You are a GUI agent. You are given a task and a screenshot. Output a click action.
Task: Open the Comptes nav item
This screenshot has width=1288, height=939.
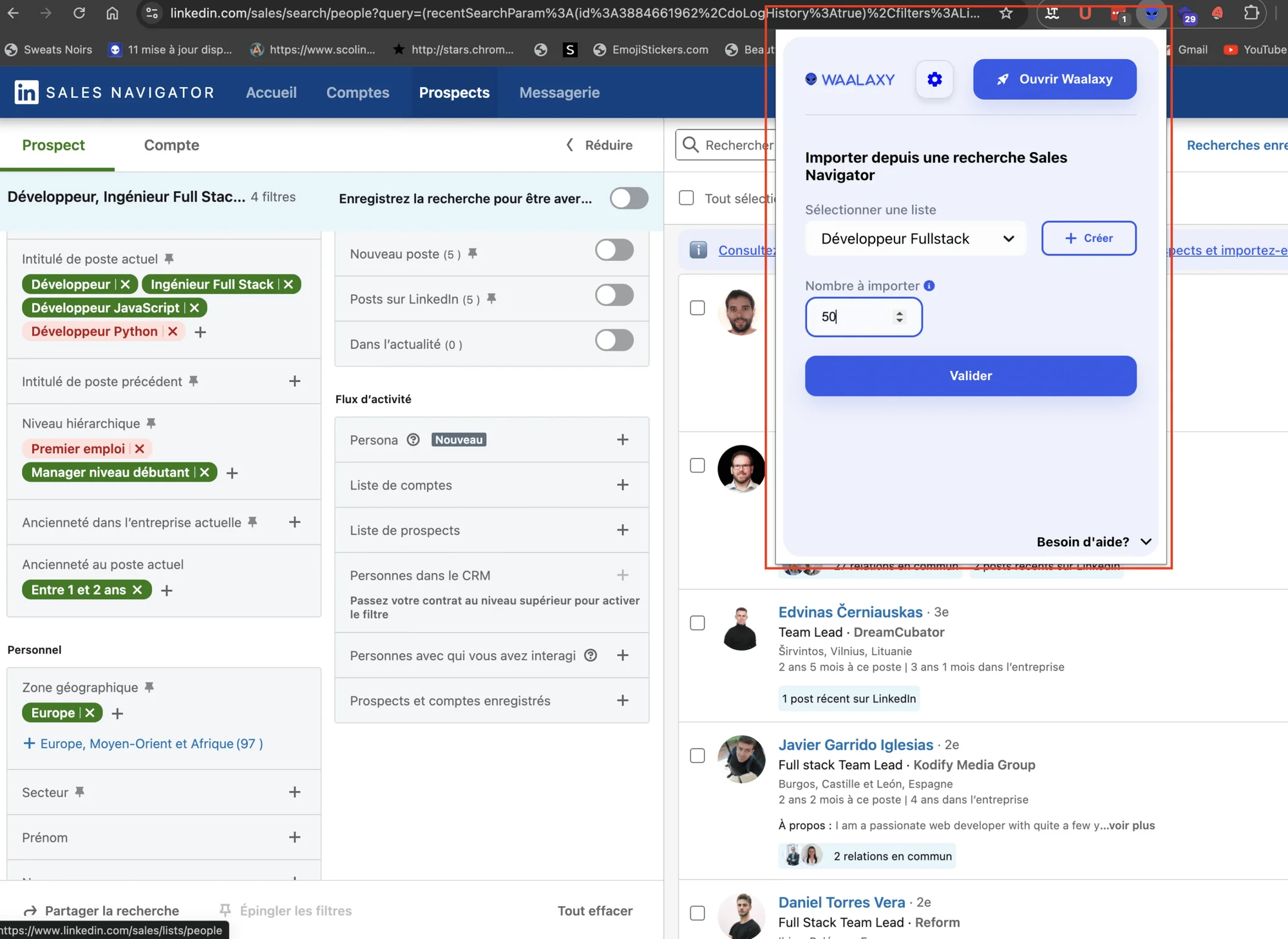357,93
